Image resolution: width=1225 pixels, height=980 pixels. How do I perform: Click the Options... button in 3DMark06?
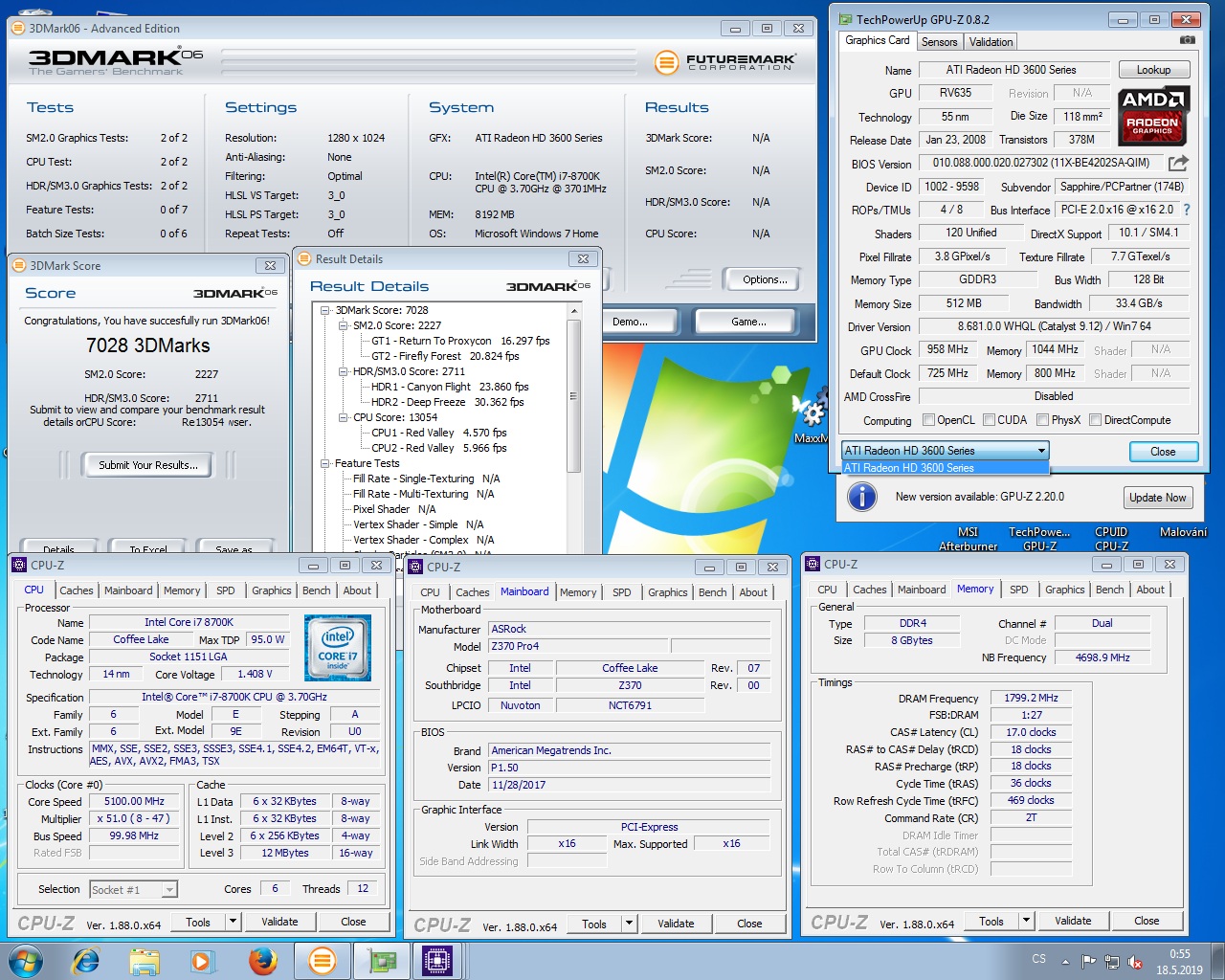(765, 279)
